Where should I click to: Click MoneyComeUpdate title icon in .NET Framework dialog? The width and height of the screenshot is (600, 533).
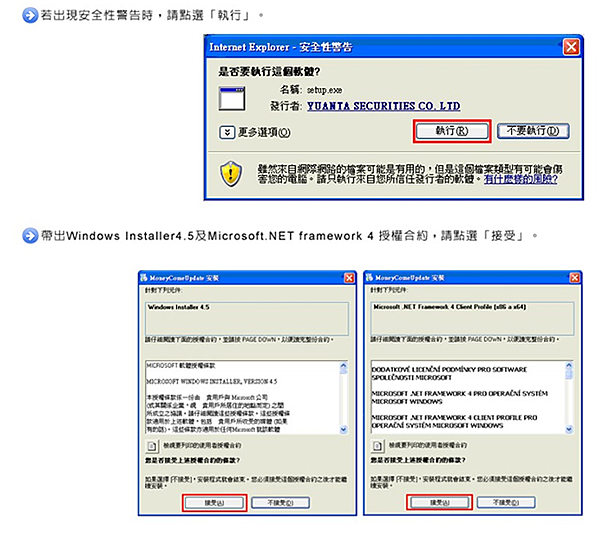(x=369, y=277)
